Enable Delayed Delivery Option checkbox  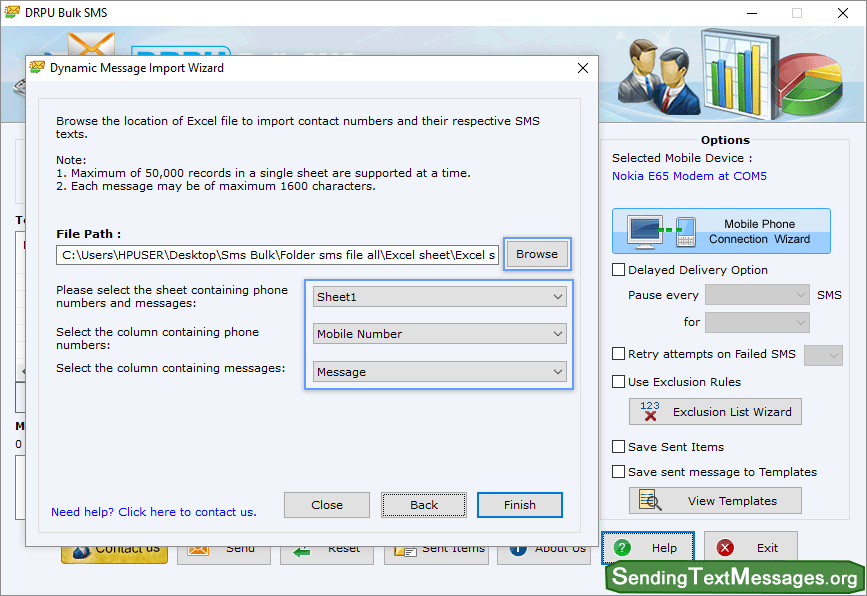point(618,269)
